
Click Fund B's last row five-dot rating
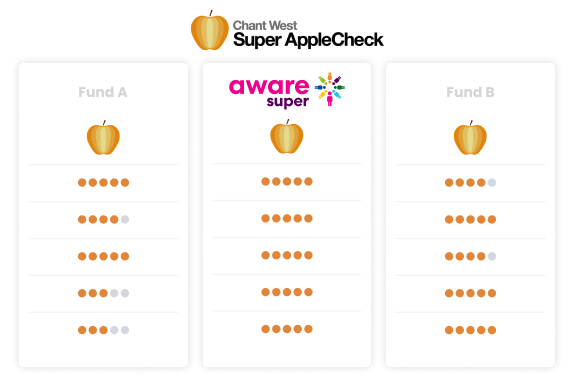470,330
